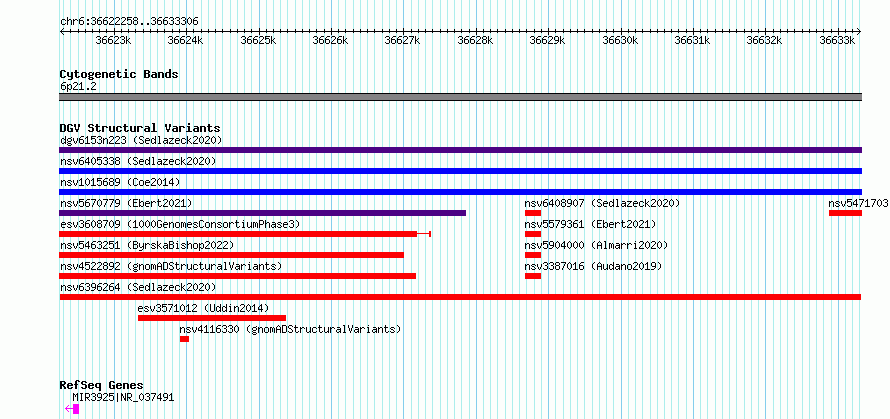This screenshot has height=419, width=890.
Task: Click the nsv6405338 blue variant bar
Action: pyautogui.click(x=461, y=171)
